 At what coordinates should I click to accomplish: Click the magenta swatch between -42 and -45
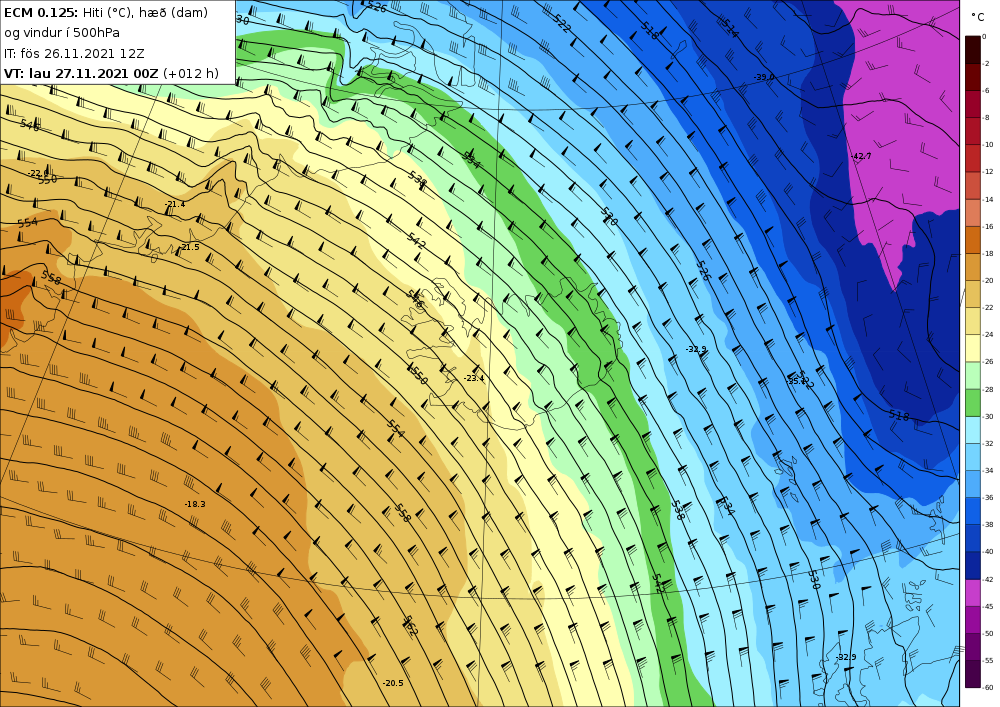973,593
